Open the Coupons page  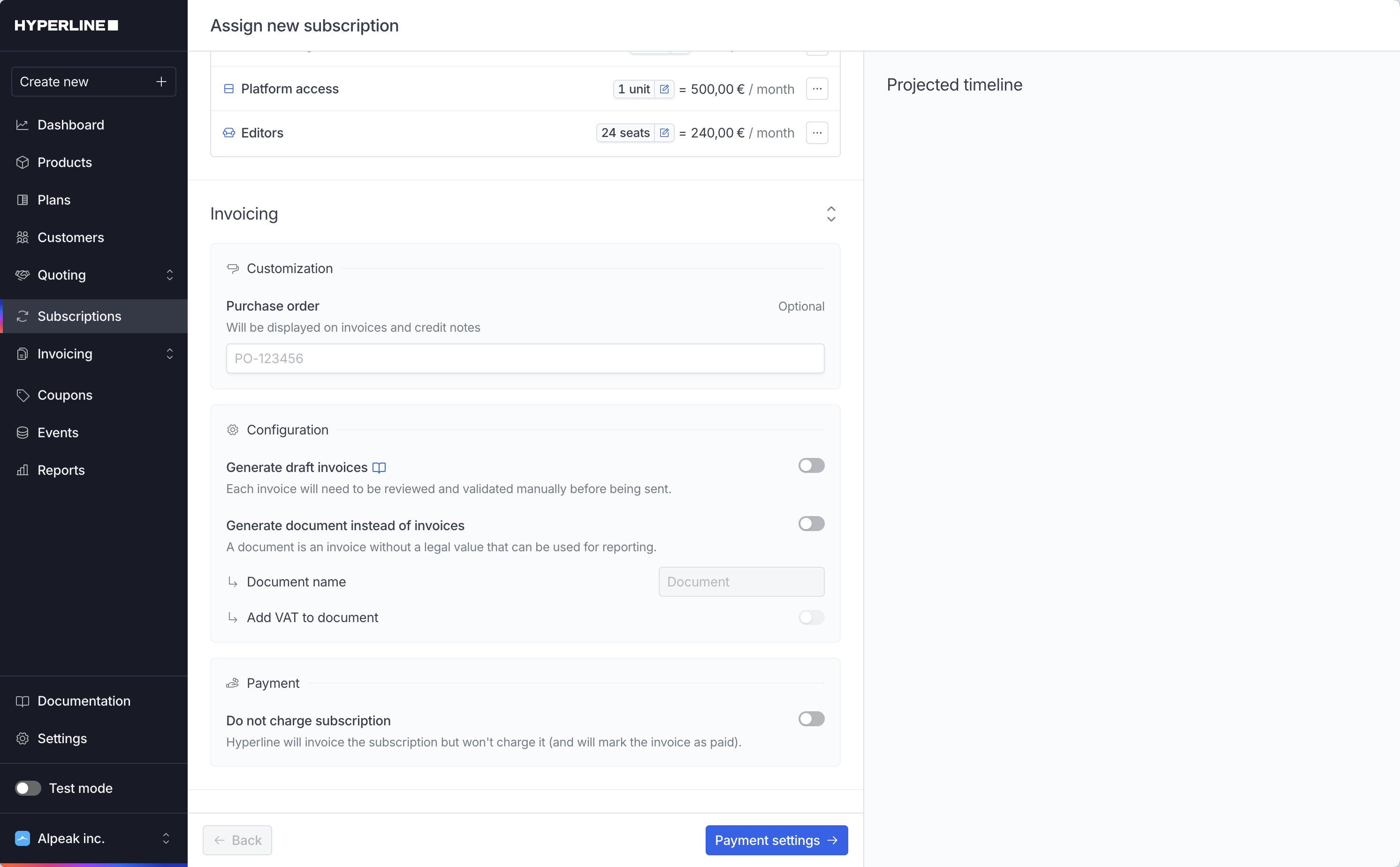pos(65,395)
